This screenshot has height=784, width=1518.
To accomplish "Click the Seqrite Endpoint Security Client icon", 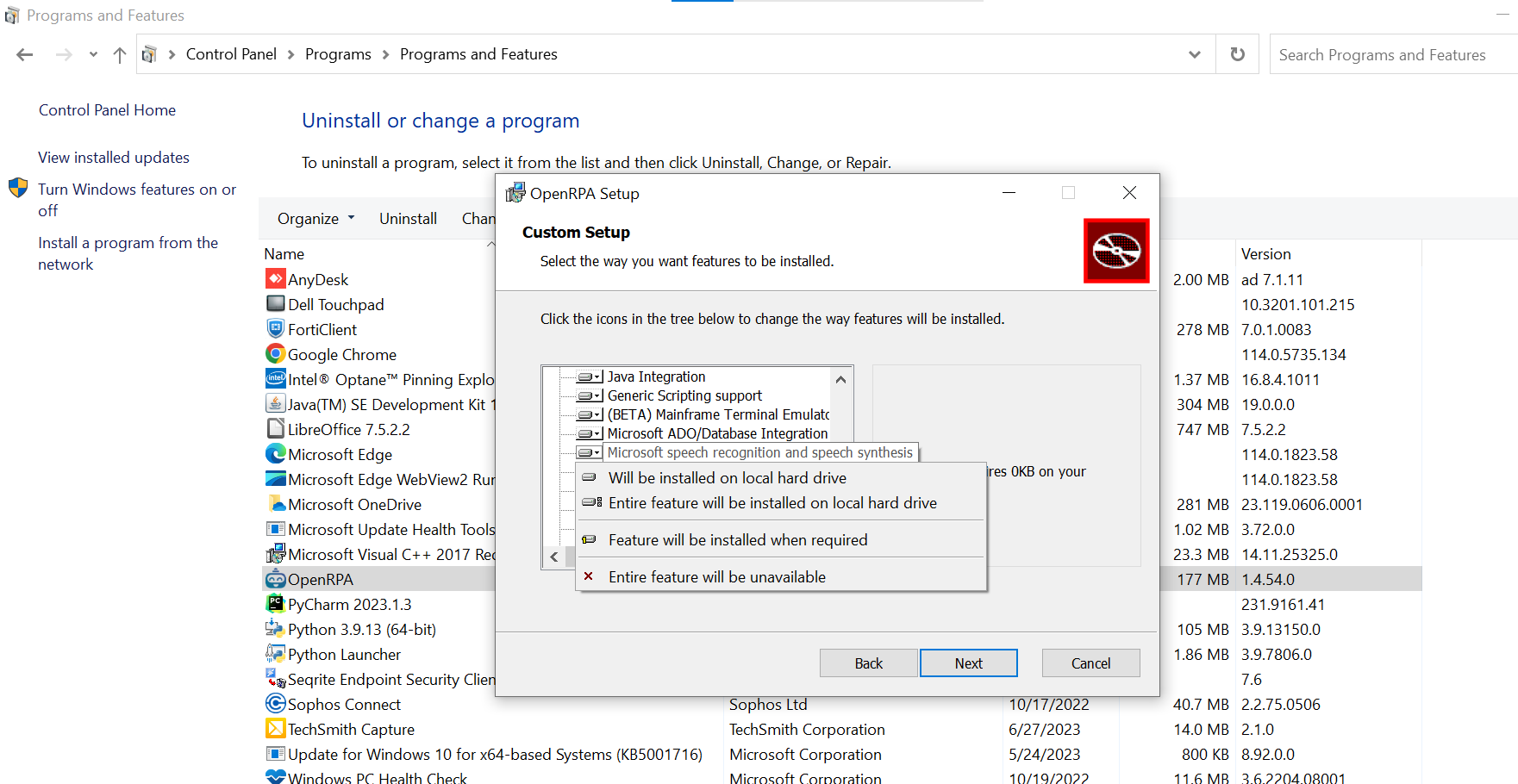I will click(275, 678).
